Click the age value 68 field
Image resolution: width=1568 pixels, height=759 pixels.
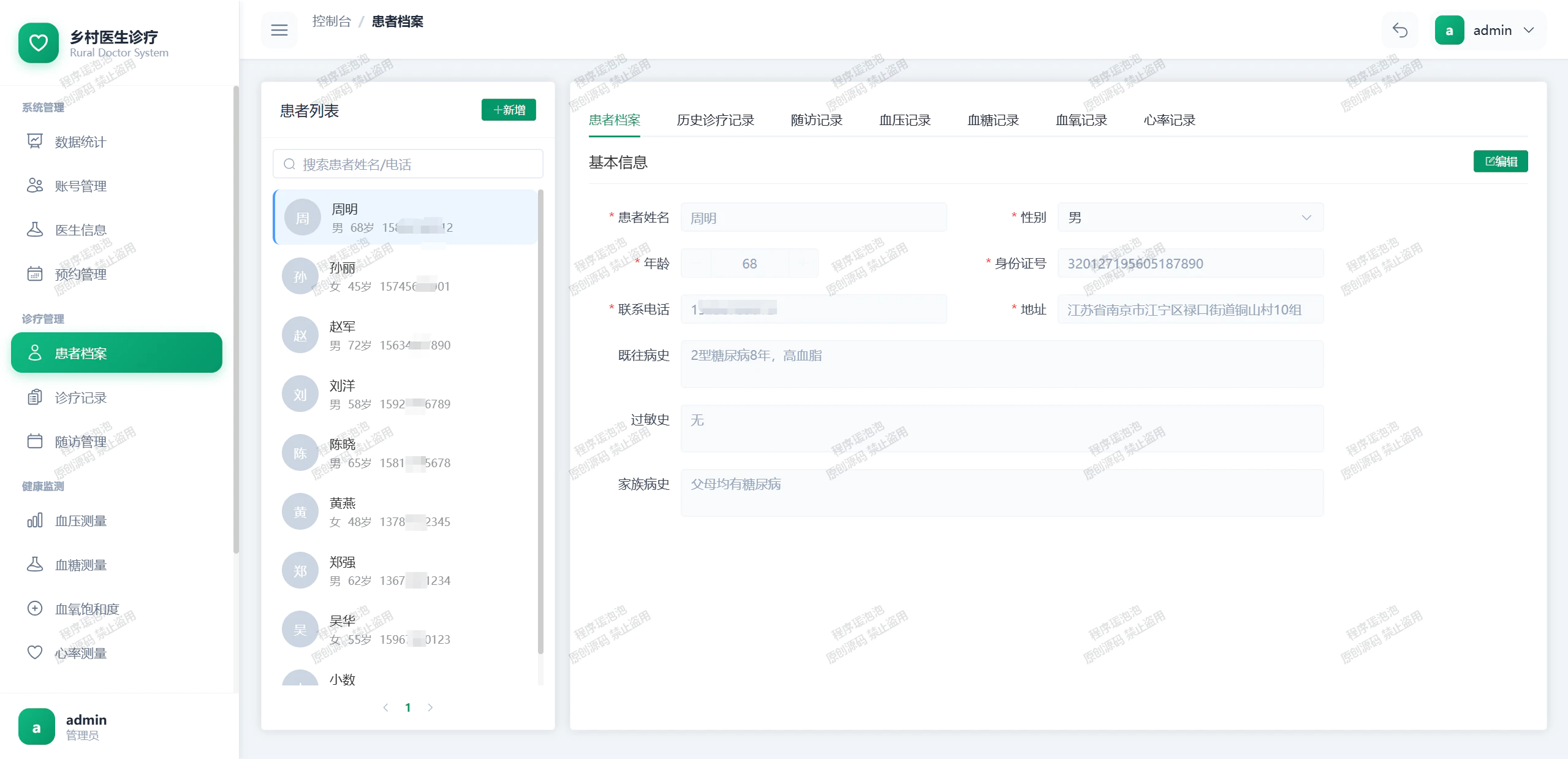749,263
